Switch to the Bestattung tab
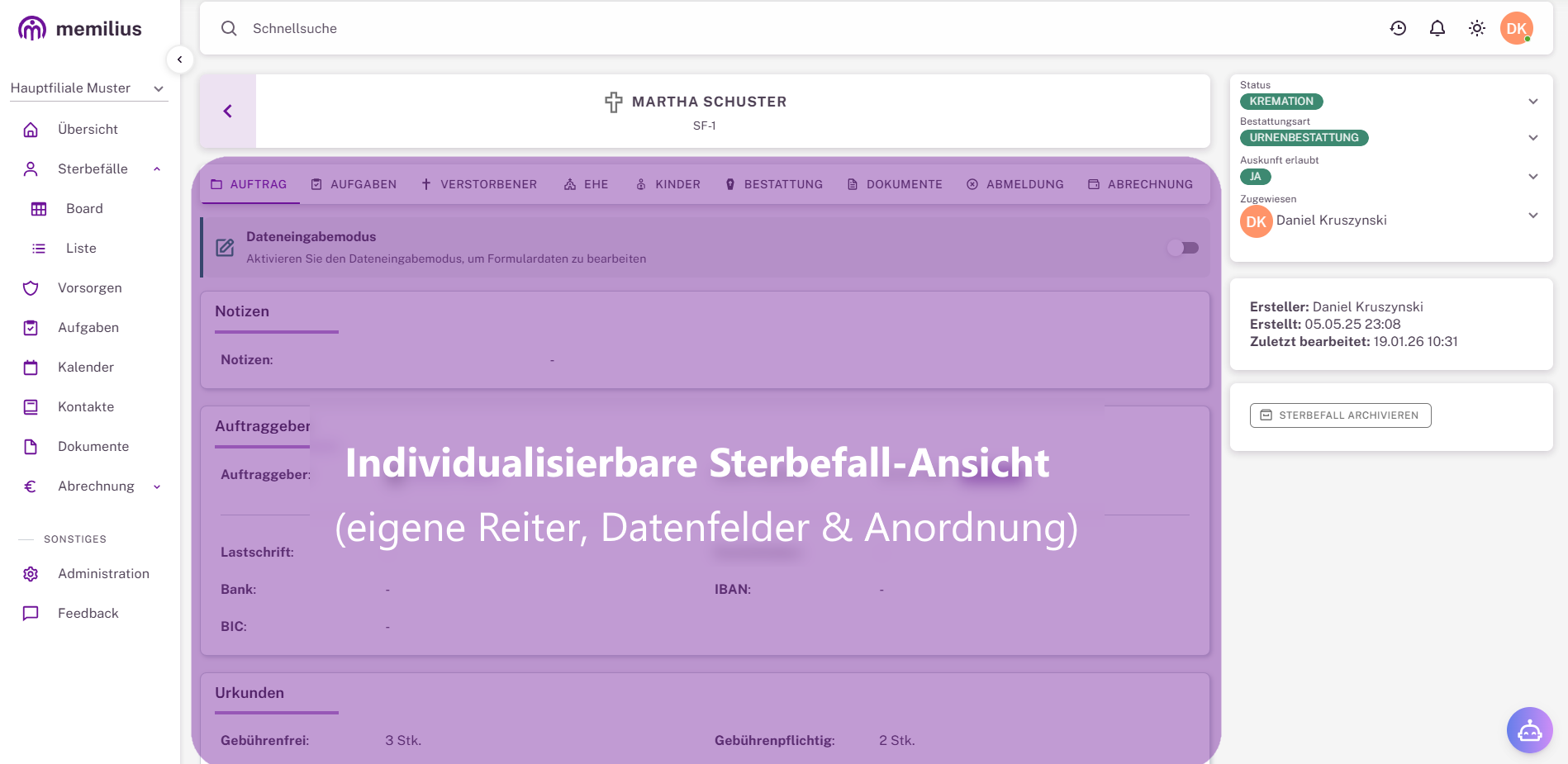The image size is (1568, 764). 774,184
